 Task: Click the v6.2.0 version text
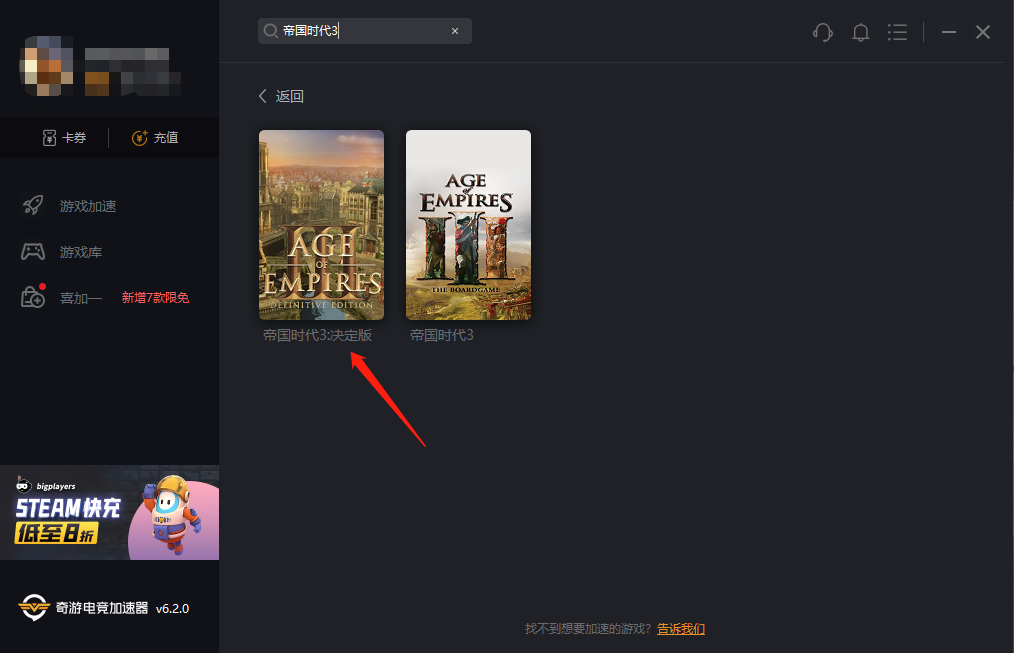173,608
